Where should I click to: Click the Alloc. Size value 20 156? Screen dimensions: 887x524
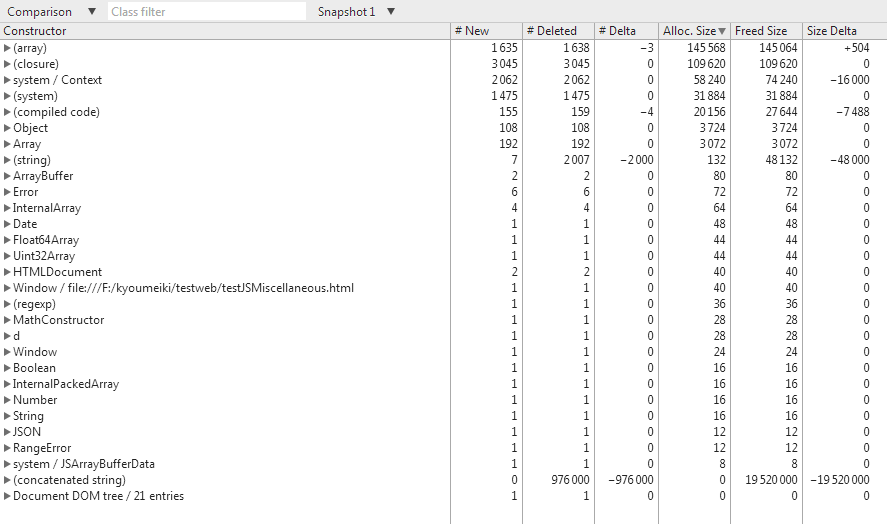coord(709,112)
